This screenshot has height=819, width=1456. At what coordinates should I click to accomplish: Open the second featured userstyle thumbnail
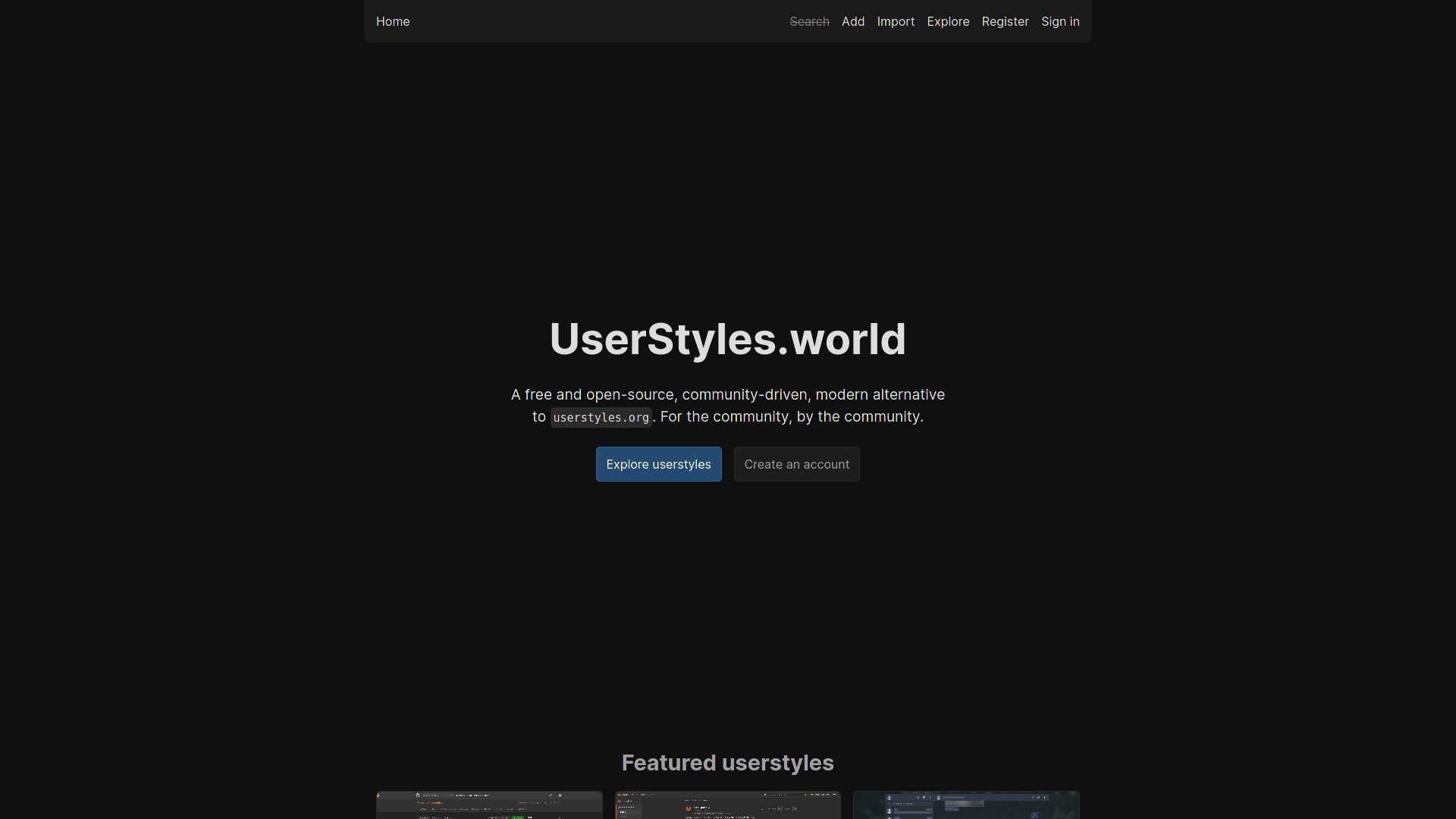(728, 805)
